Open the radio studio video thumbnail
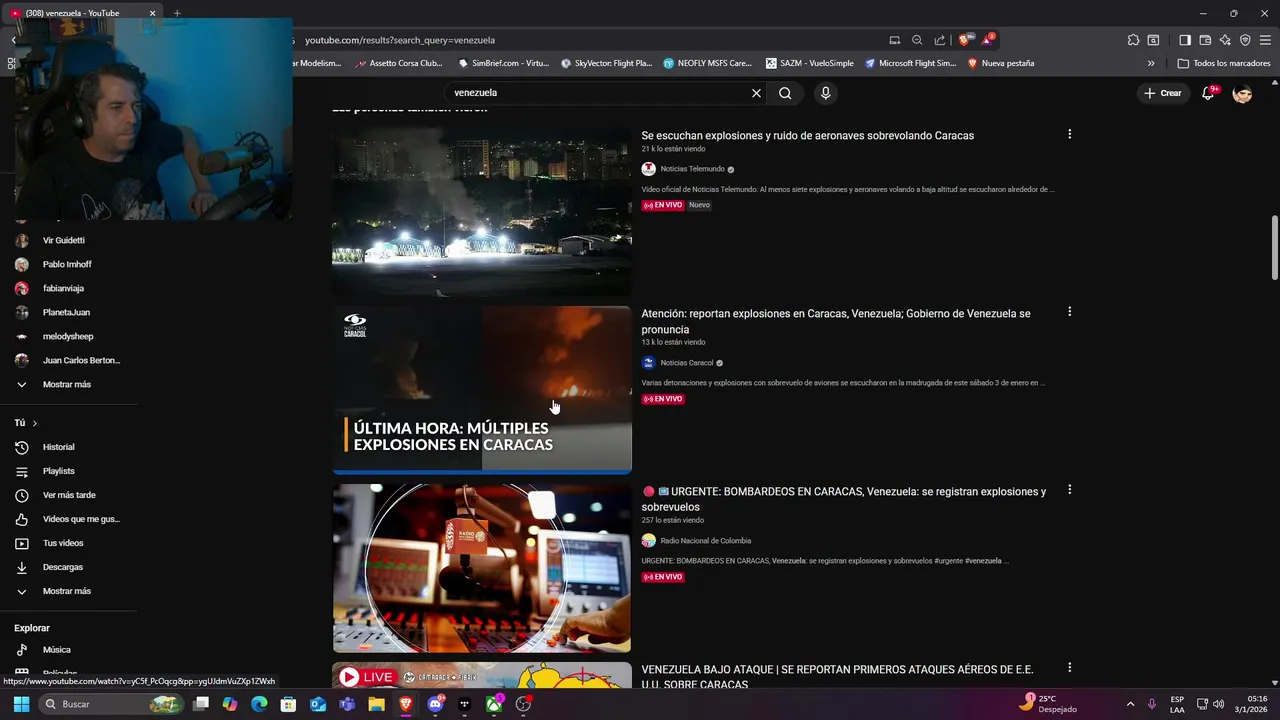1280x720 pixels. tap(482, 568)
